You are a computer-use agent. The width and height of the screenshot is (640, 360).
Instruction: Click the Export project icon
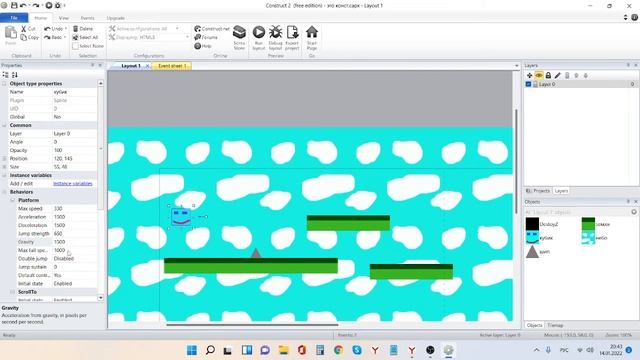[x=292, y=32]
